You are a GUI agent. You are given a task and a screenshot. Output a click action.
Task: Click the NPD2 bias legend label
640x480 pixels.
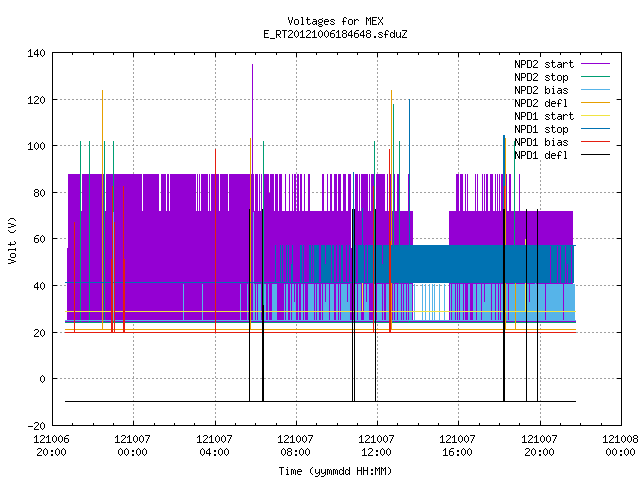coord(541,90)
